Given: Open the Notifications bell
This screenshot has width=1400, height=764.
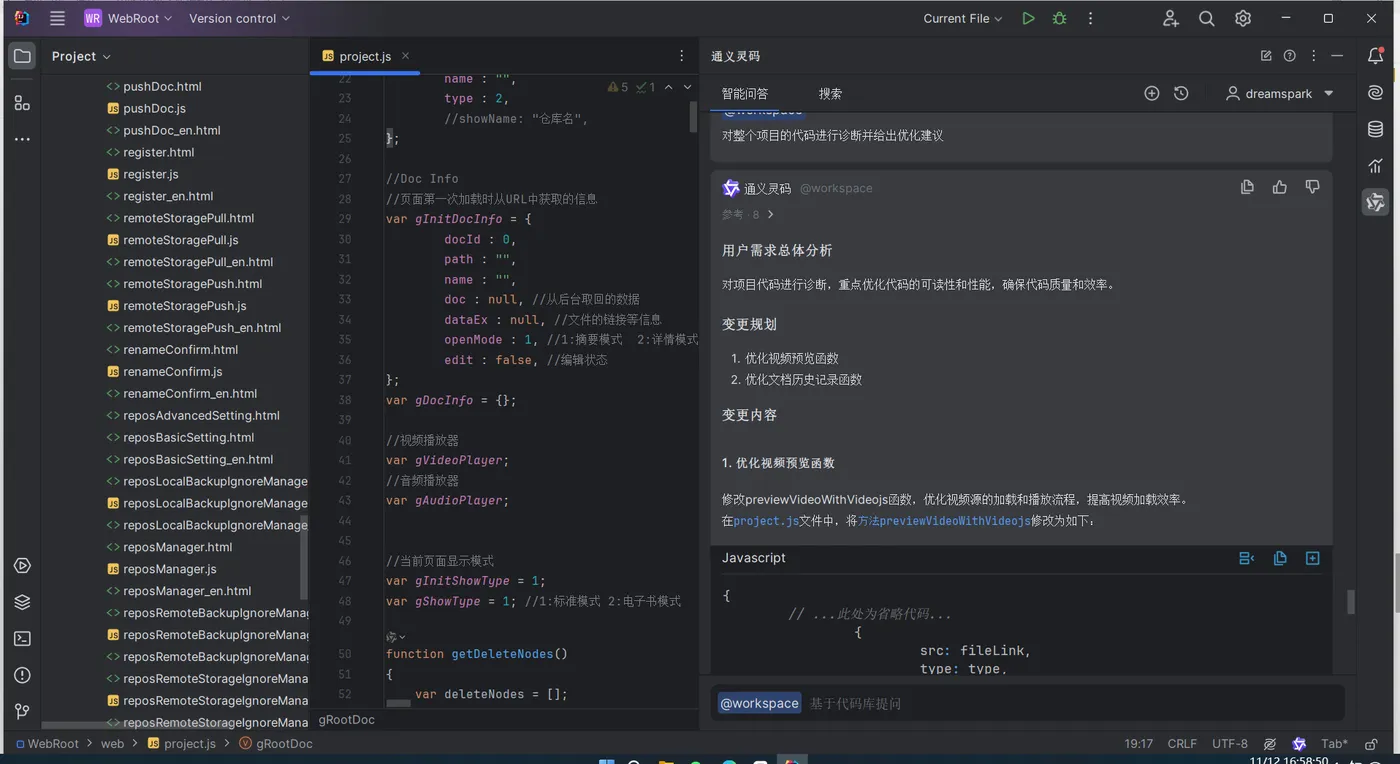Looking at the screenshot, I should coord(1376,56).
